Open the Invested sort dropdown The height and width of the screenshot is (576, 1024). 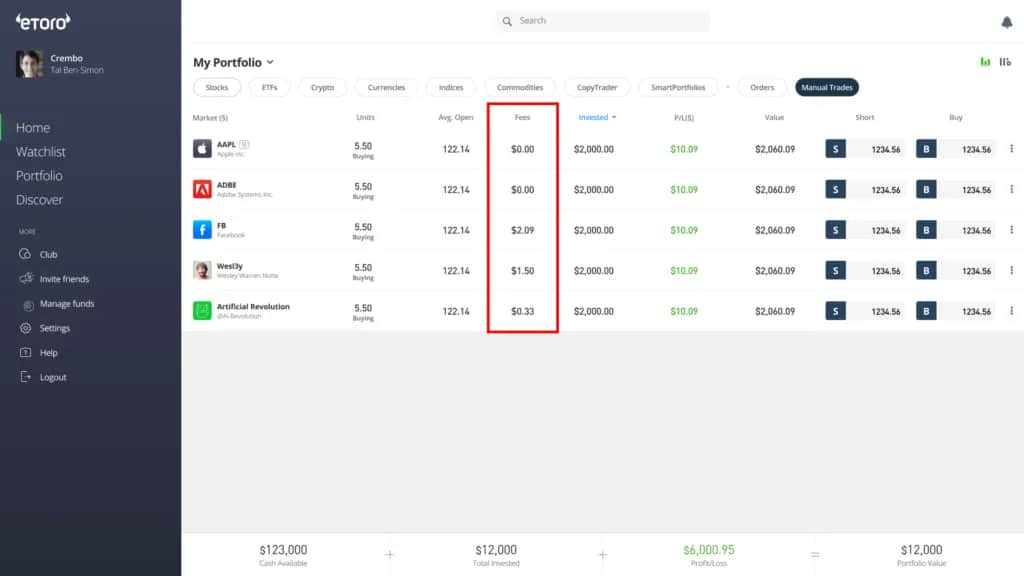[x=598, y=117]
